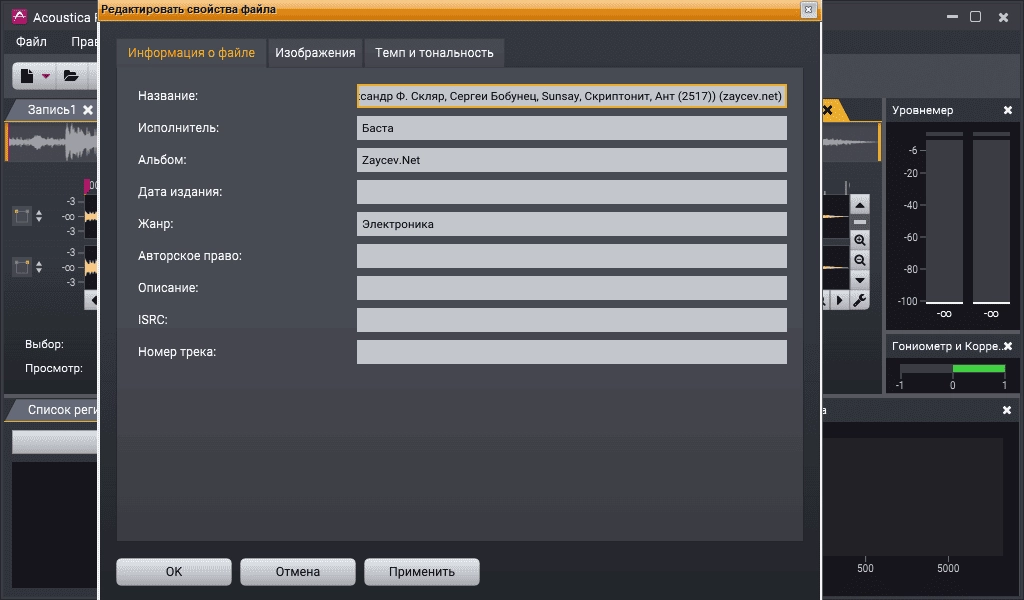Click the green correlation meter bar

978,369
